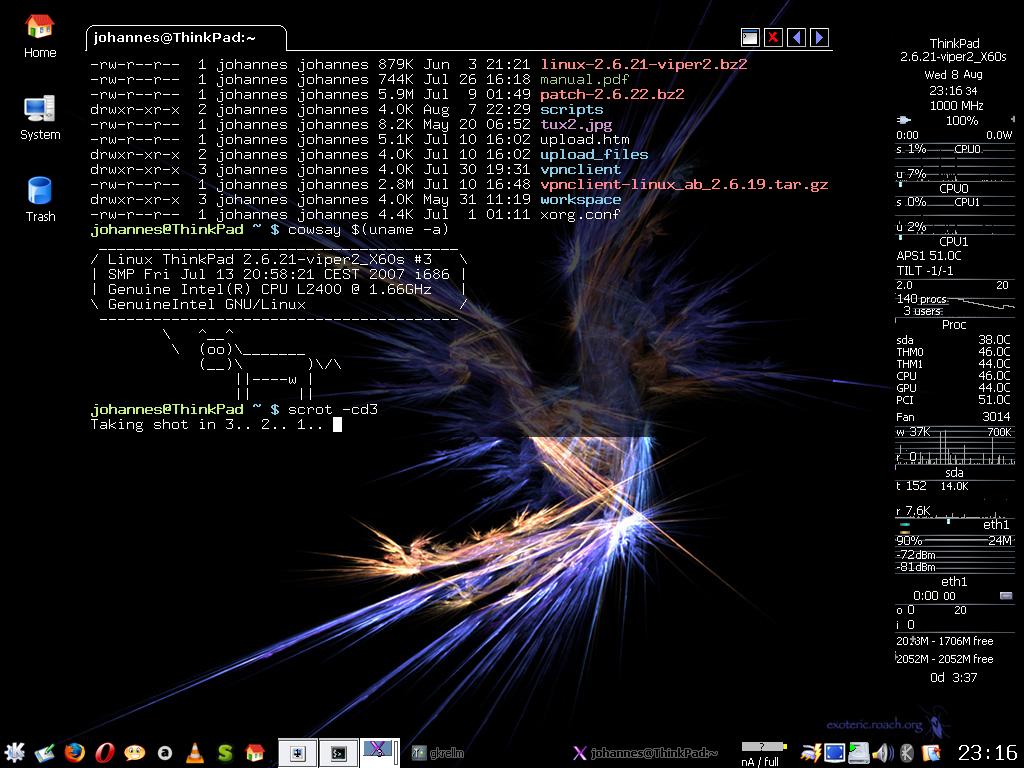This screenshot has height=768, width=1024.
Task: Click the 23:16 panel clock
Action: pos(986,753)
